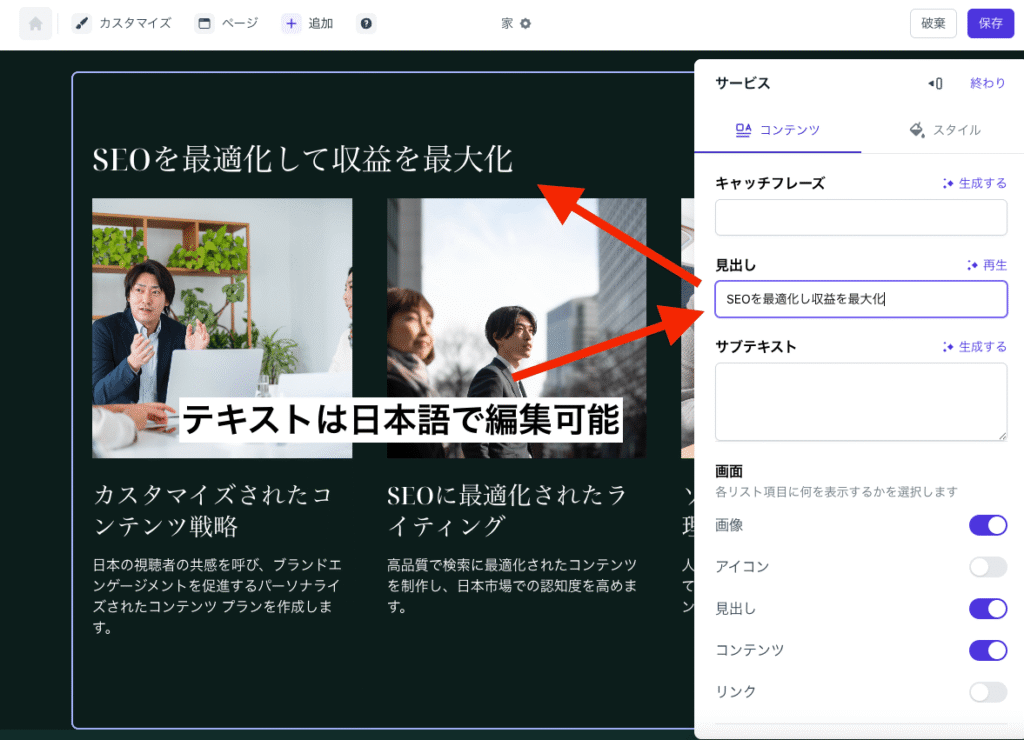This screenshot has height=740, width=1024.
Task: Open the help question mark icon
Action: pyautogui.click(x=366, y=24)
